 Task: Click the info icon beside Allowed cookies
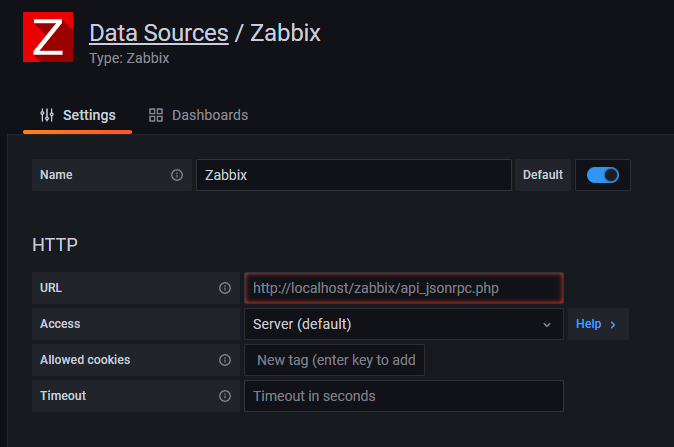coord(225,360)
